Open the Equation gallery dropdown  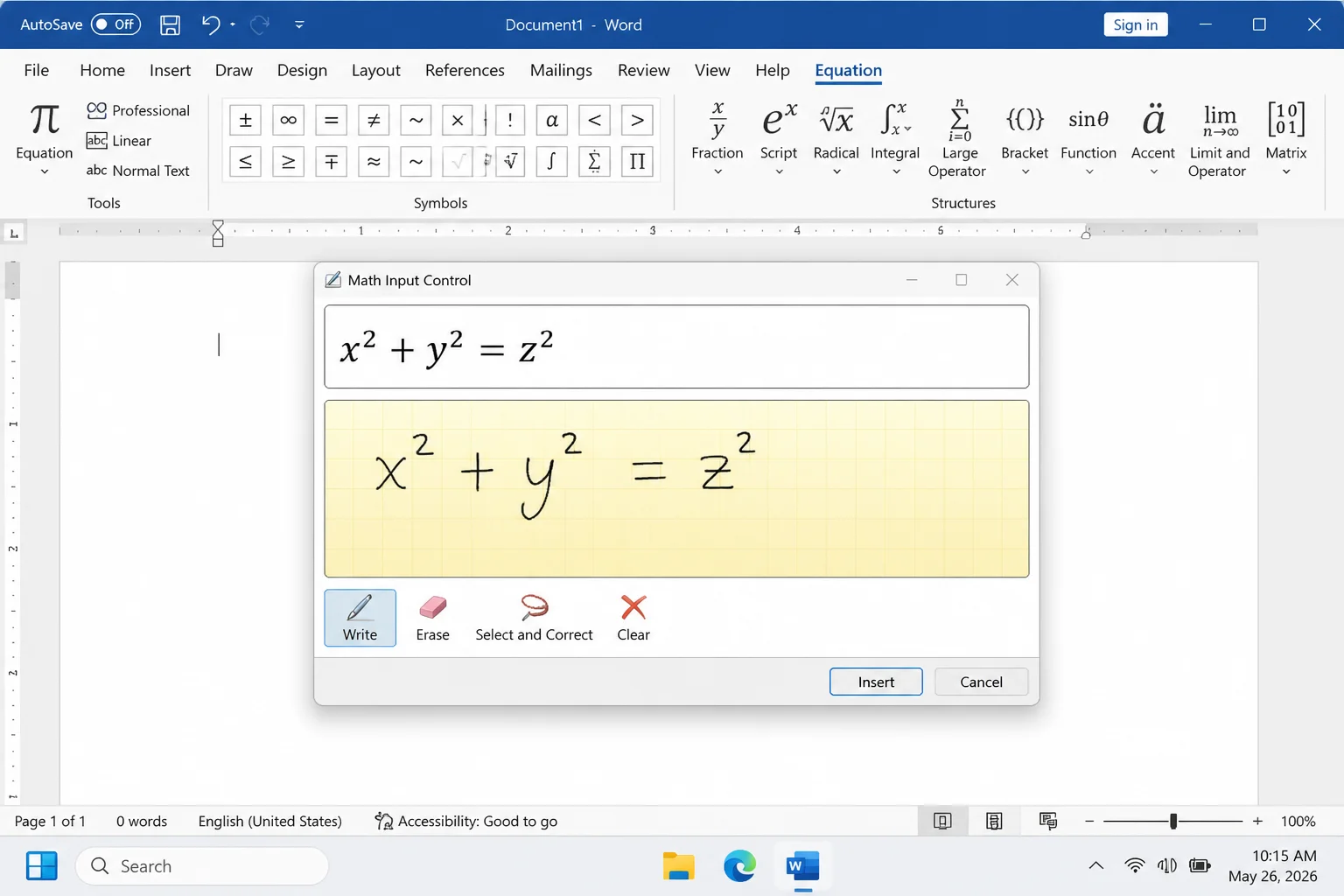point(44,140)
